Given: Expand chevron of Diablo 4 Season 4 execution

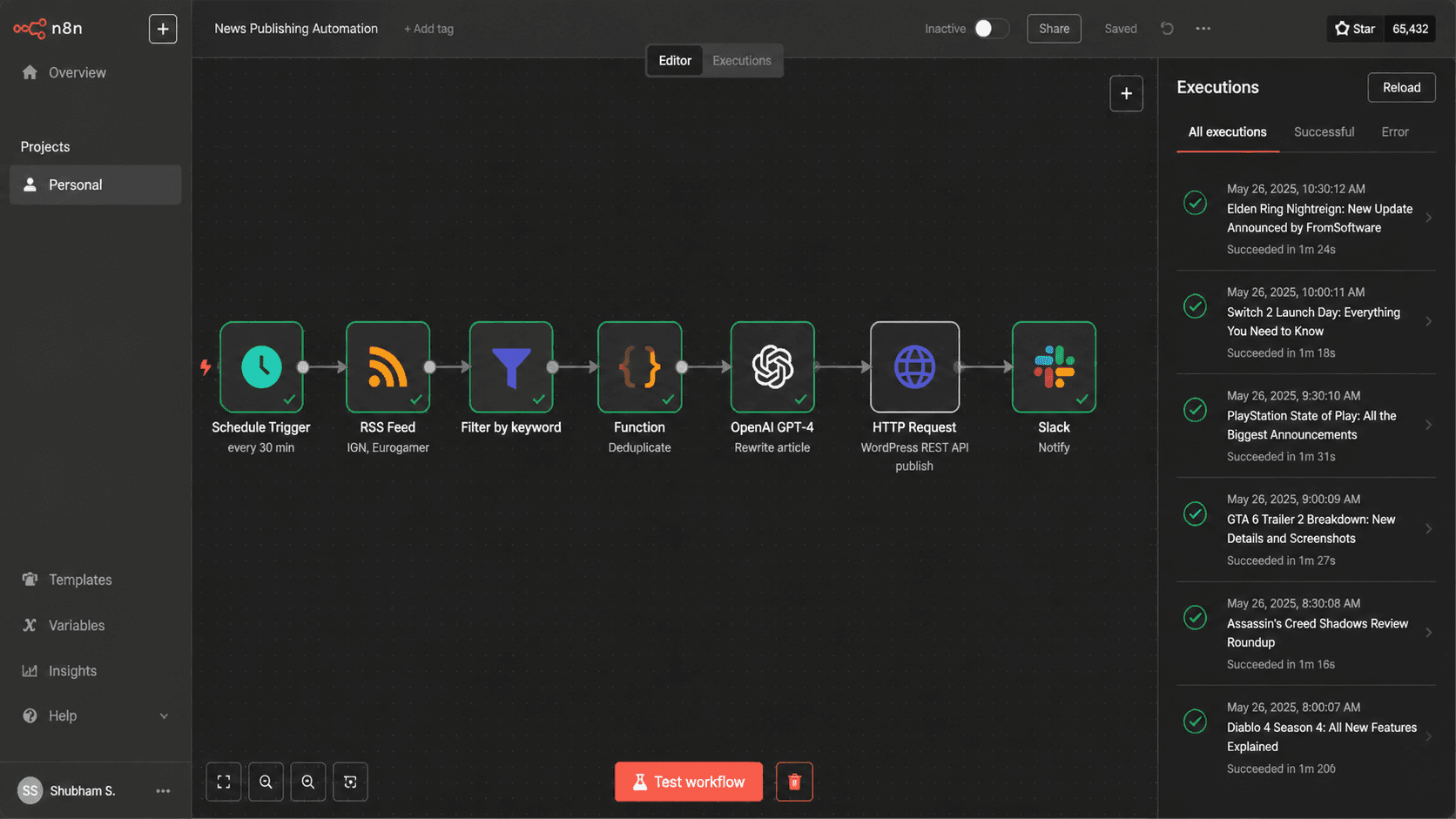Looking at the screenshot, I should 1428,736.
